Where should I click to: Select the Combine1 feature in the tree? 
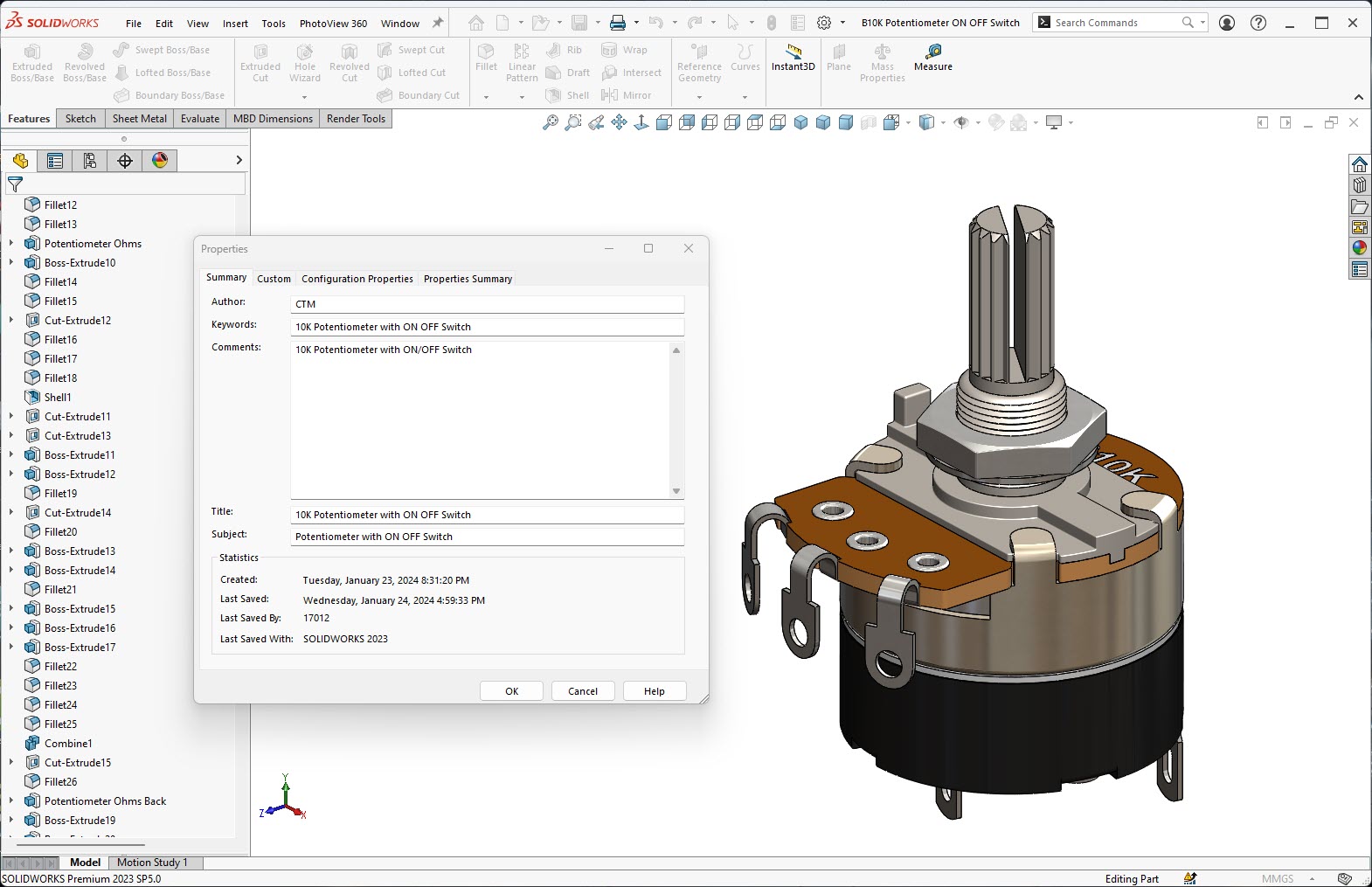(68, 743)
